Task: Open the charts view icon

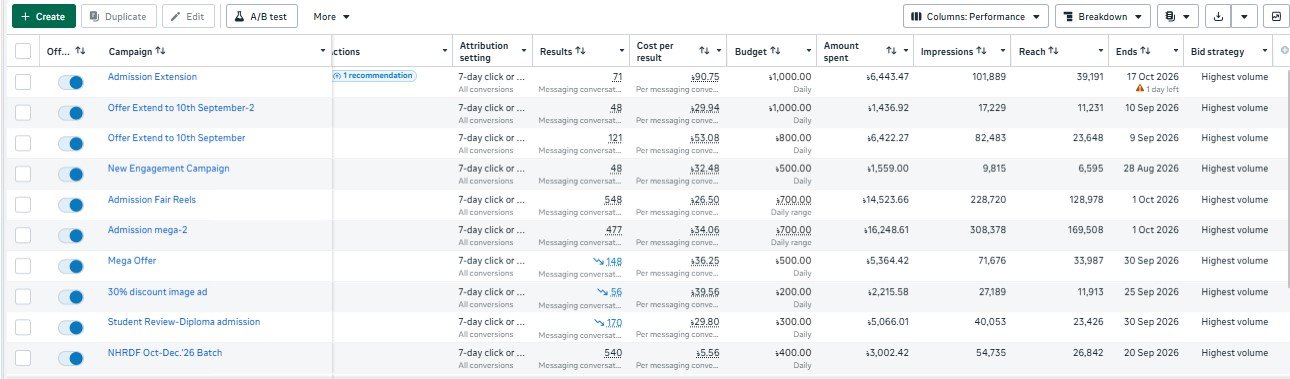Action: 1276,16
